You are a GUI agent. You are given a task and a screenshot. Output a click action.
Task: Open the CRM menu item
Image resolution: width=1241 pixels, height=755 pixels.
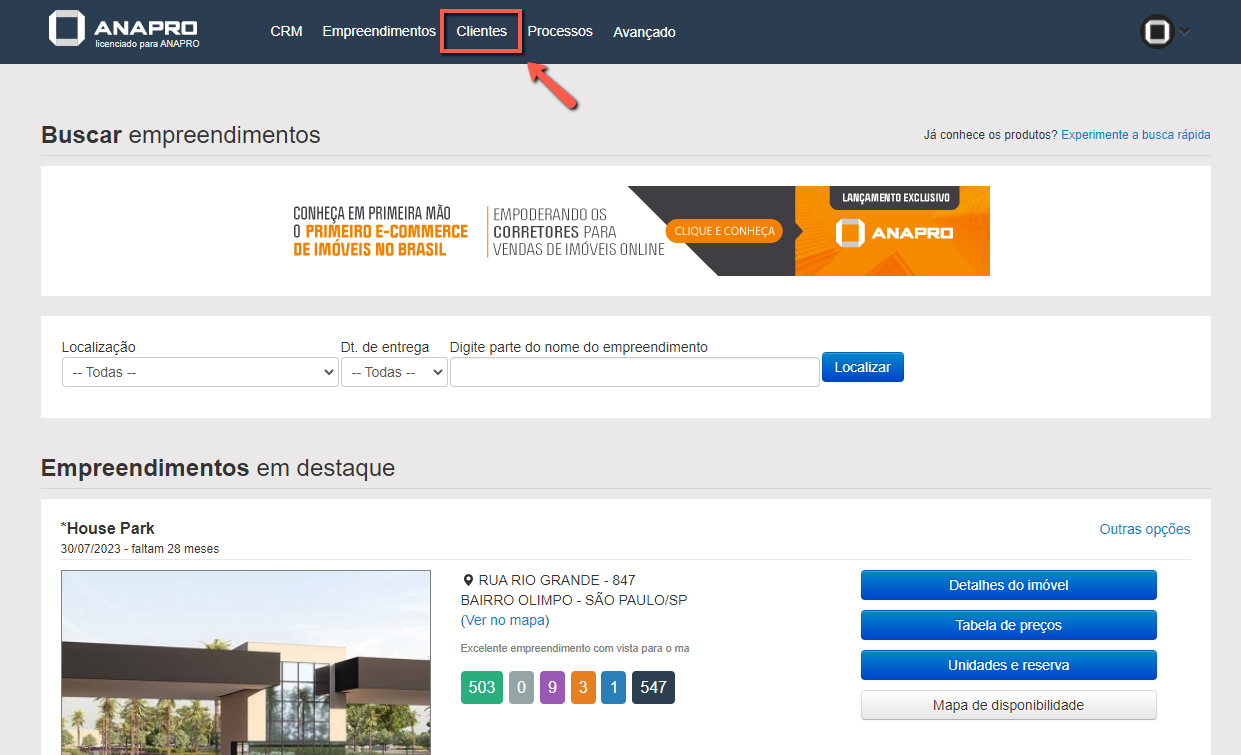(x=286, y=31)
